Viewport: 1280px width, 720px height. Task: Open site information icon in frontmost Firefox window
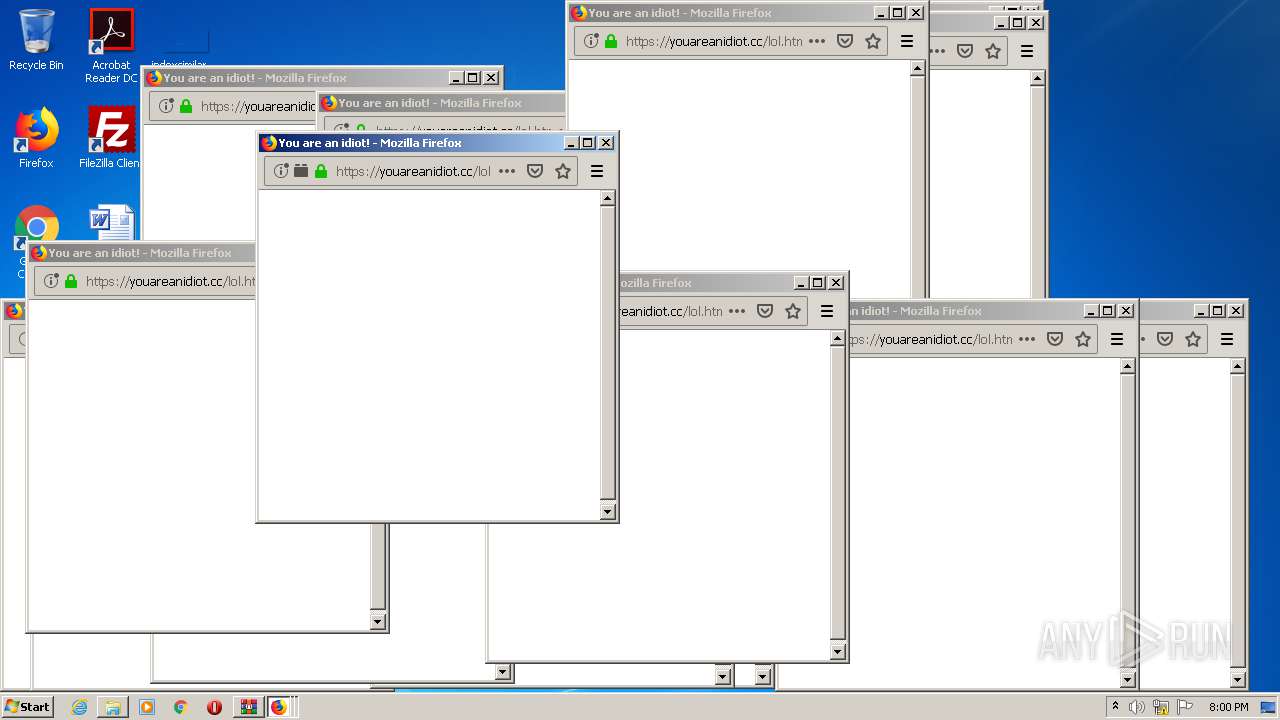[281, 171]
